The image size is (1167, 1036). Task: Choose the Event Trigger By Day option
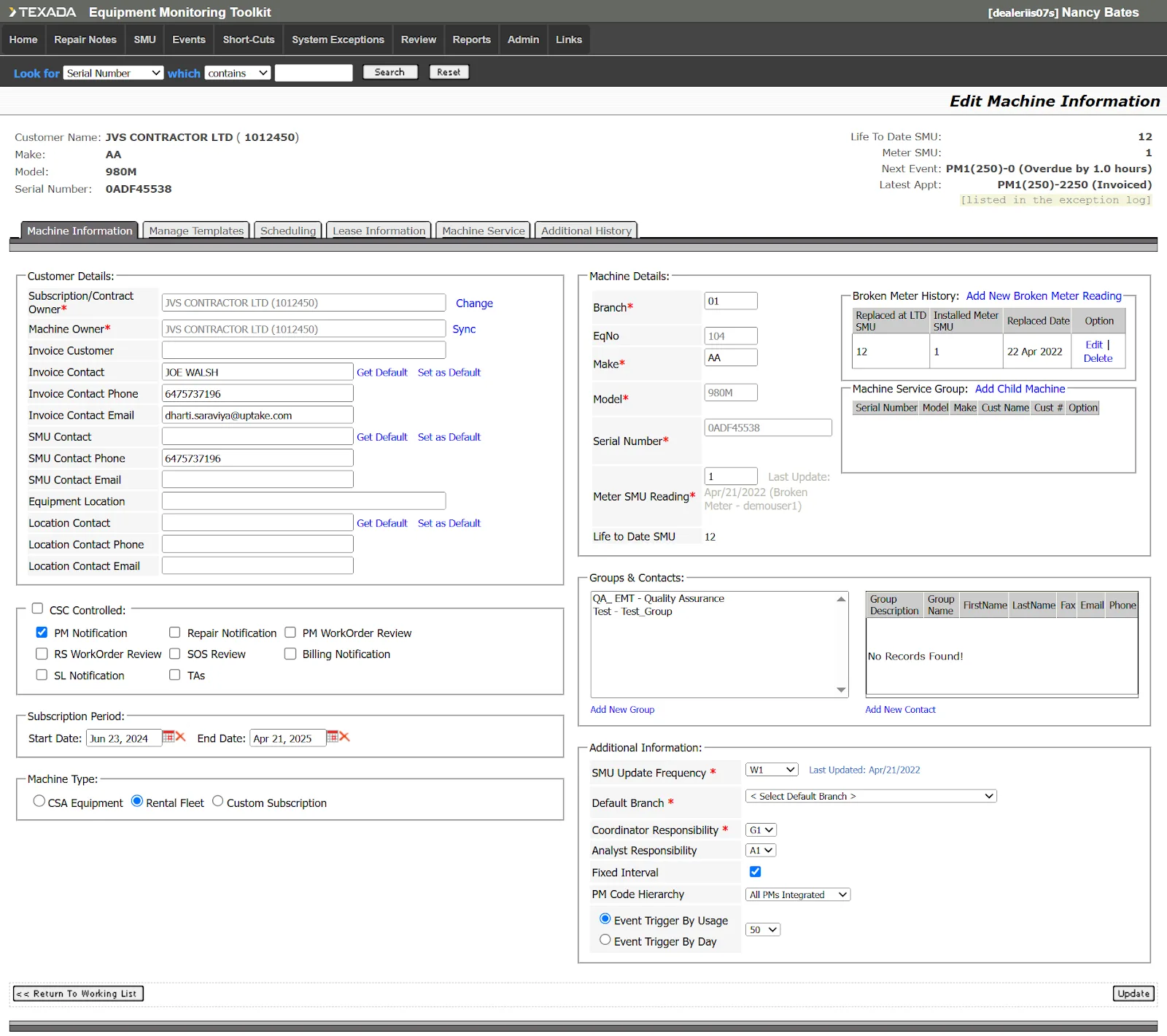pos(605,940)
